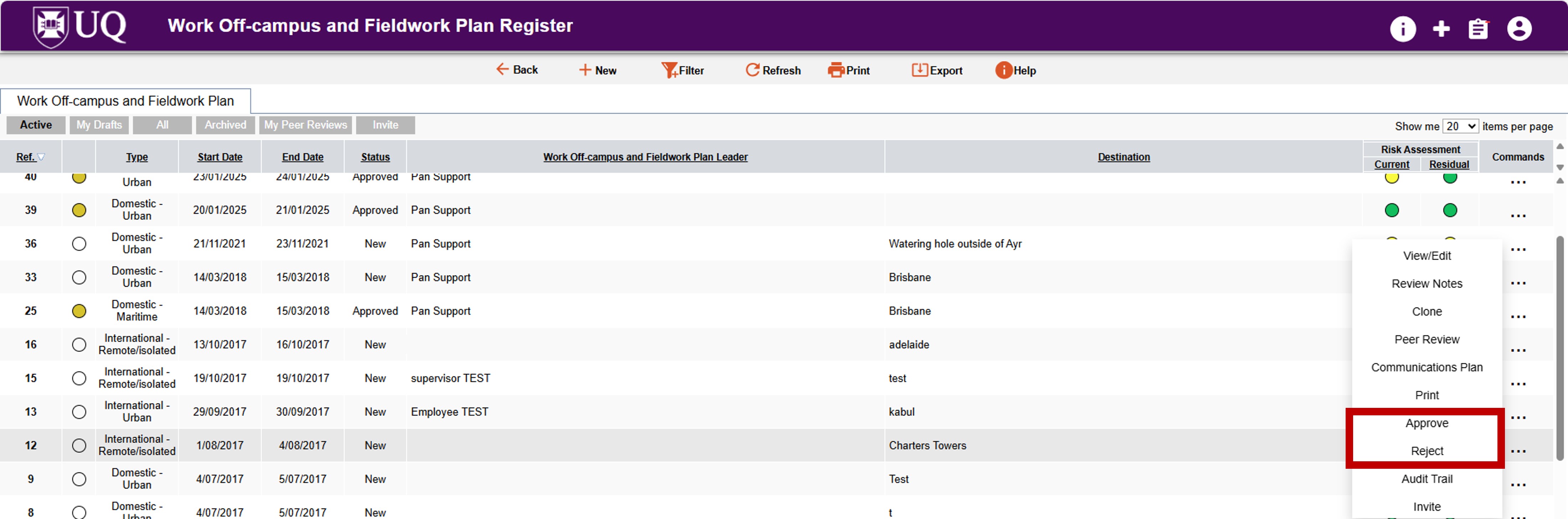Image resolution: width=1568 pixels, height=519 pixels.
Task: Click the yellow status circle in row 25
Action: pyautogui.click(x=78, y=311)
